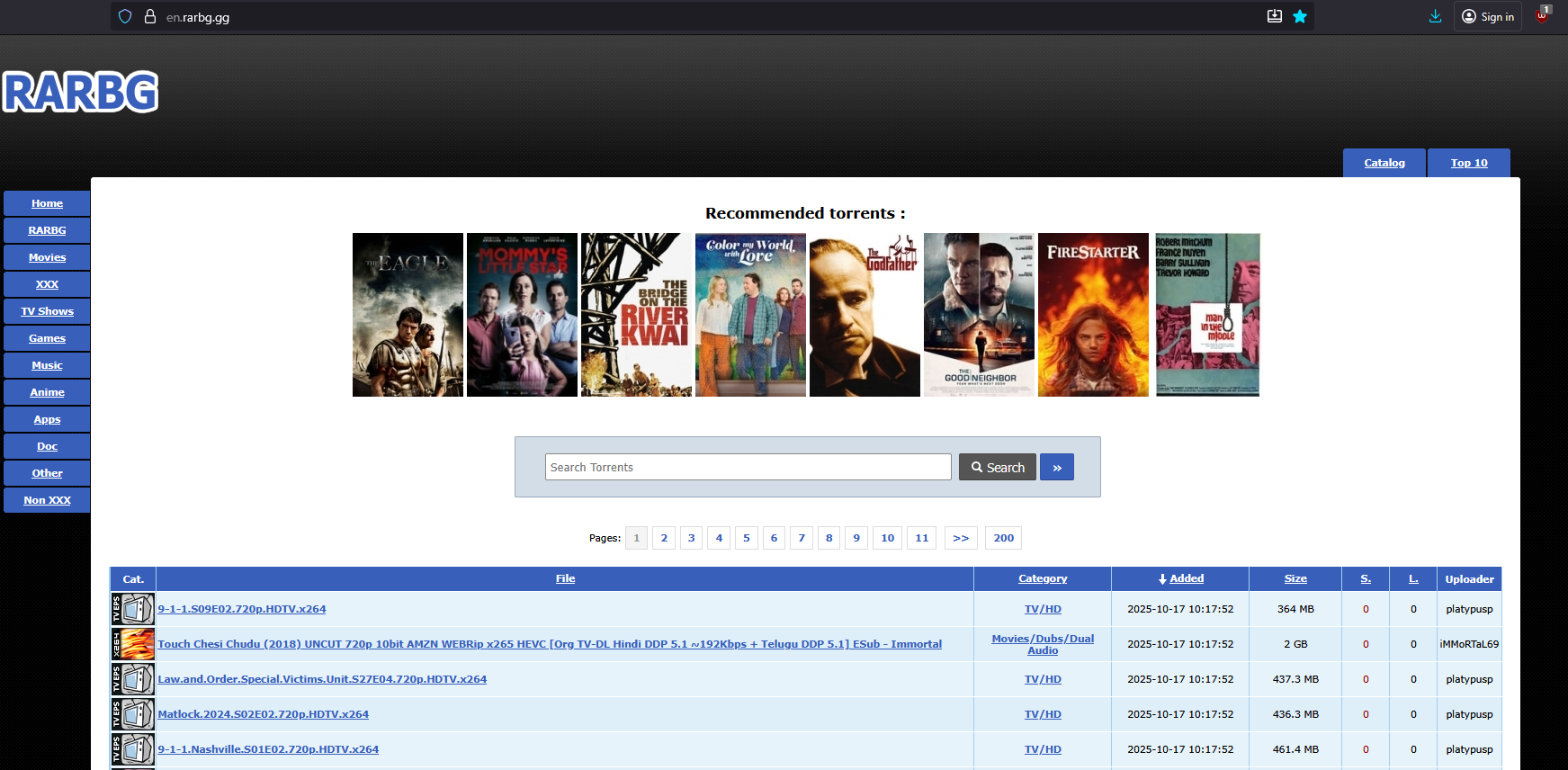Sort the table by File column
The height and width of the screenshot is (770, 1568).
click(x=565, y=578)
